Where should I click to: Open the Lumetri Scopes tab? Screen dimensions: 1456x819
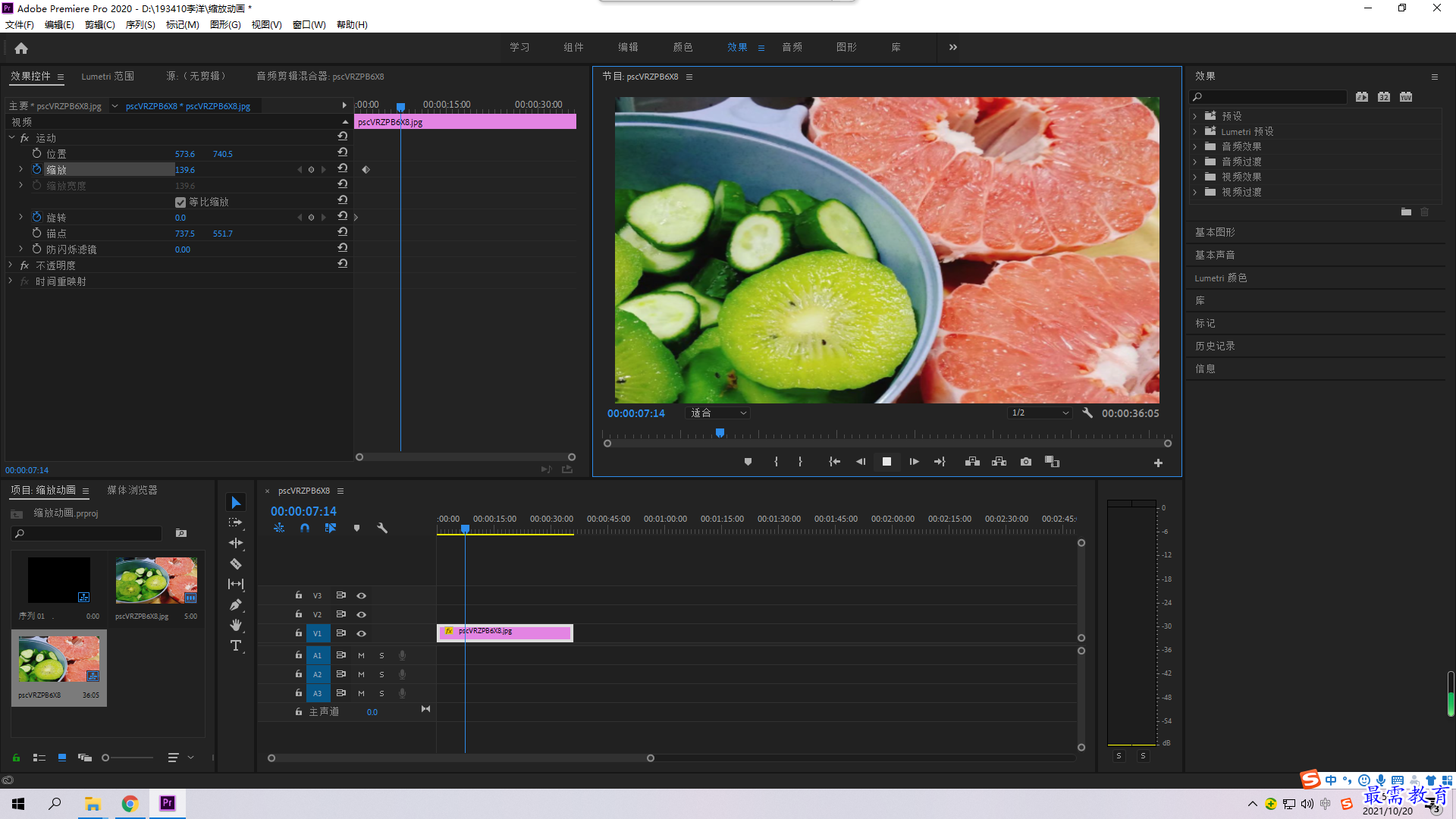point(108,77)
